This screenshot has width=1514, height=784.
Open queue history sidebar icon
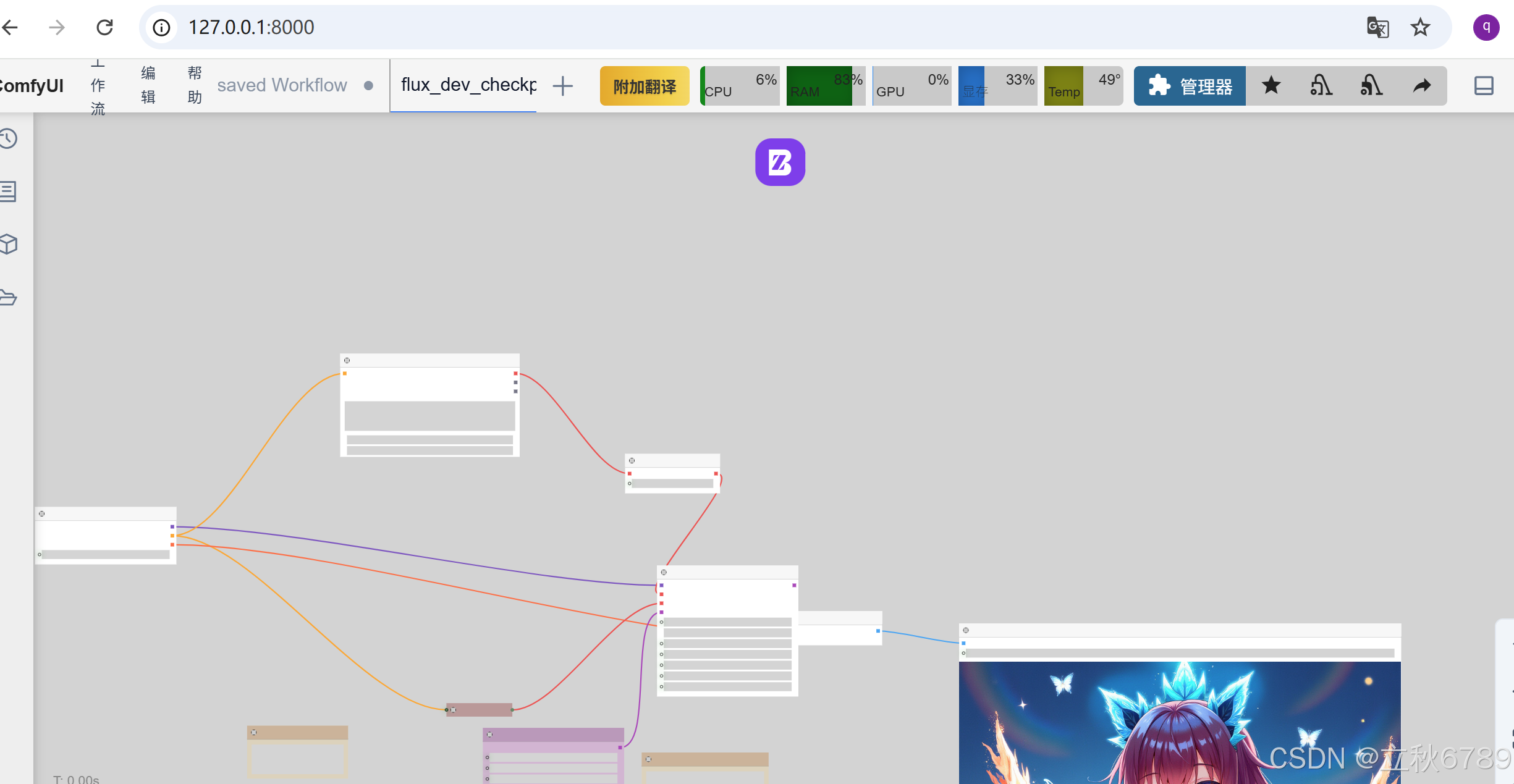(9, 138)
